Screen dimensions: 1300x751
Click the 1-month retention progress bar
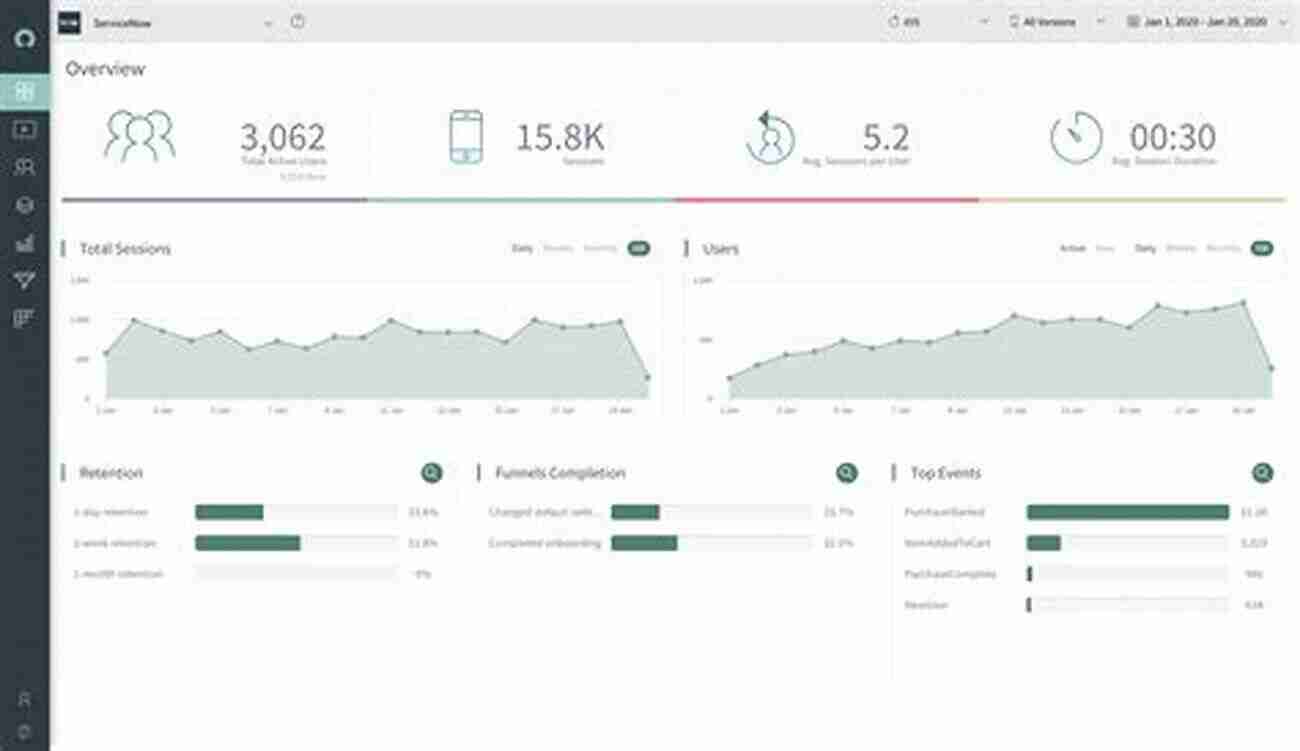coord(296,574)
